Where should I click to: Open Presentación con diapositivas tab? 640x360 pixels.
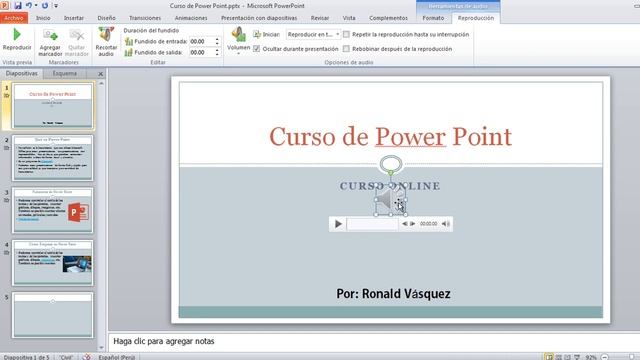click(x=259, y=18)
